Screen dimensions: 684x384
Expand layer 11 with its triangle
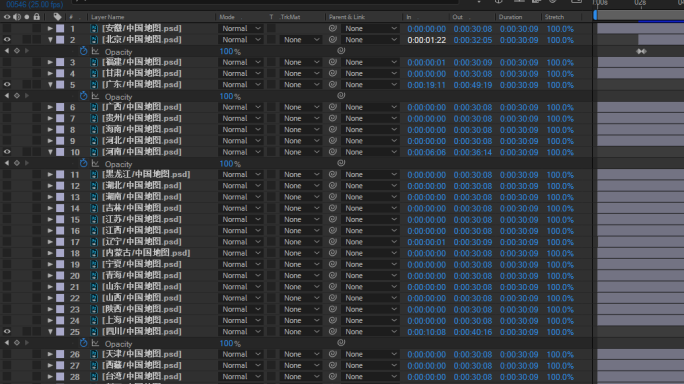[x=50, y=175]
